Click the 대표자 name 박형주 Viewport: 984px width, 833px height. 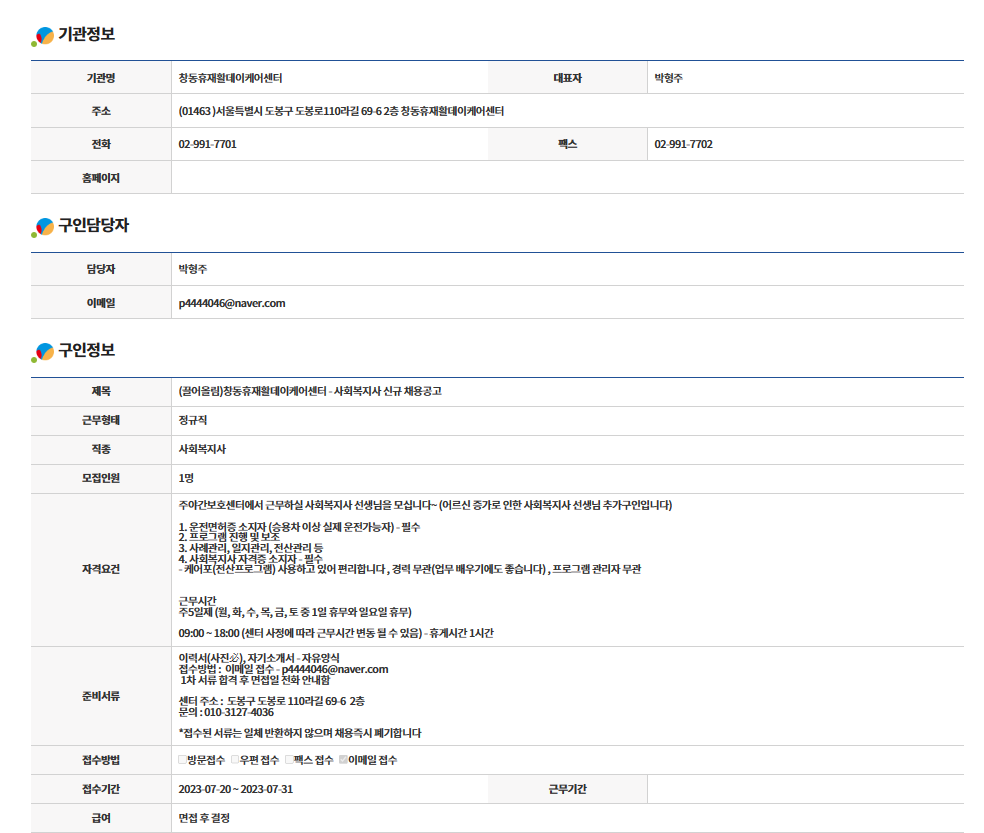pyautogui.click(x=669, y=78)
